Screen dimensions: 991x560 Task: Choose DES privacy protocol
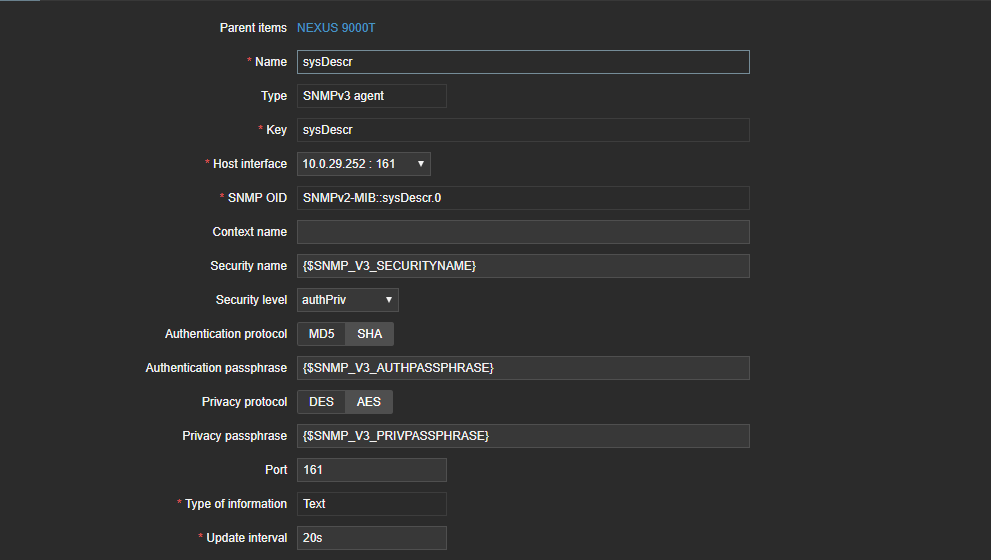coord(321,402)
